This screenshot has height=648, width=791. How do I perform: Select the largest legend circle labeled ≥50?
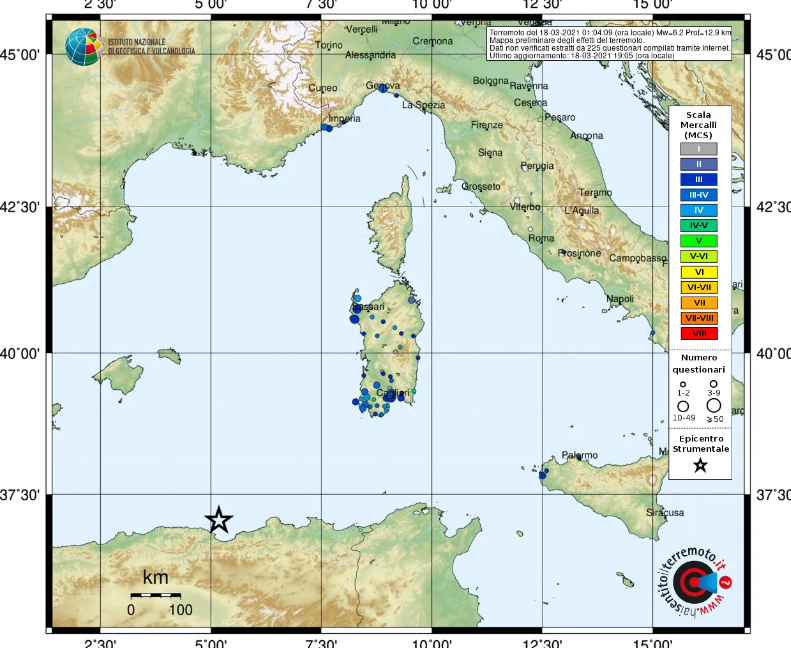click(x=714, y=406)
